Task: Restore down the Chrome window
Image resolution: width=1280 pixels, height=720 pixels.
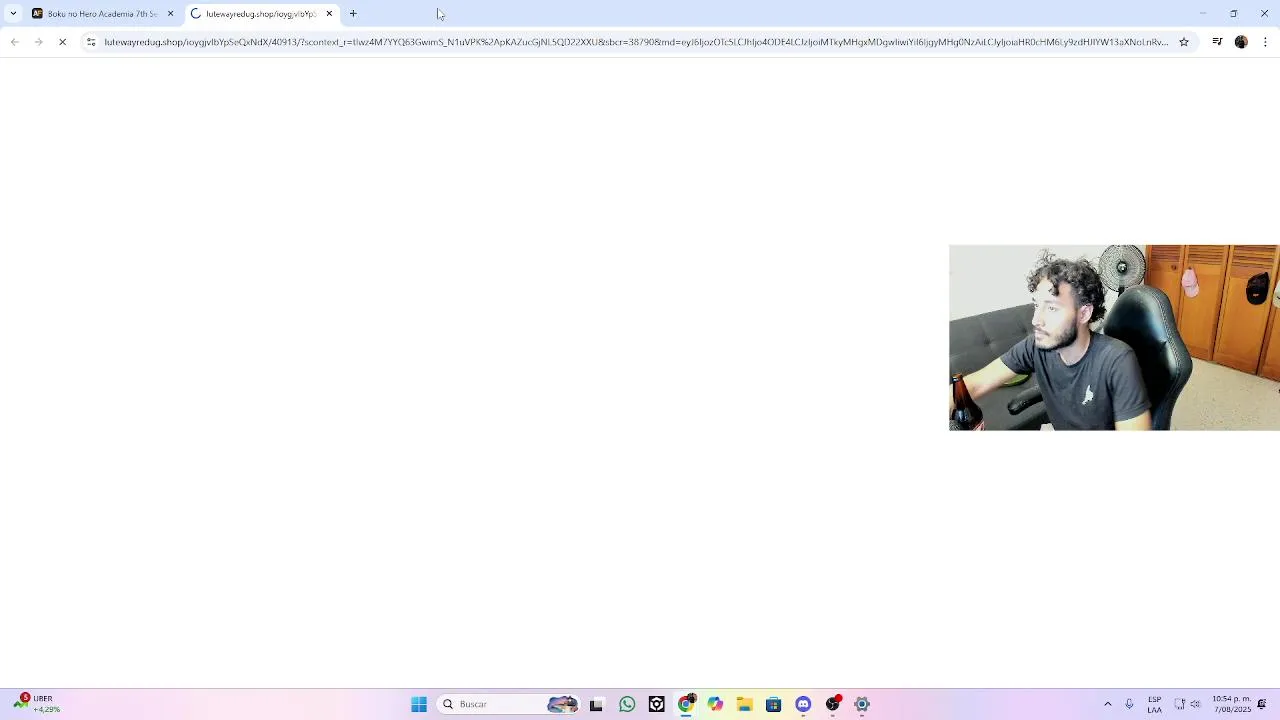Action: point(1234,14)
